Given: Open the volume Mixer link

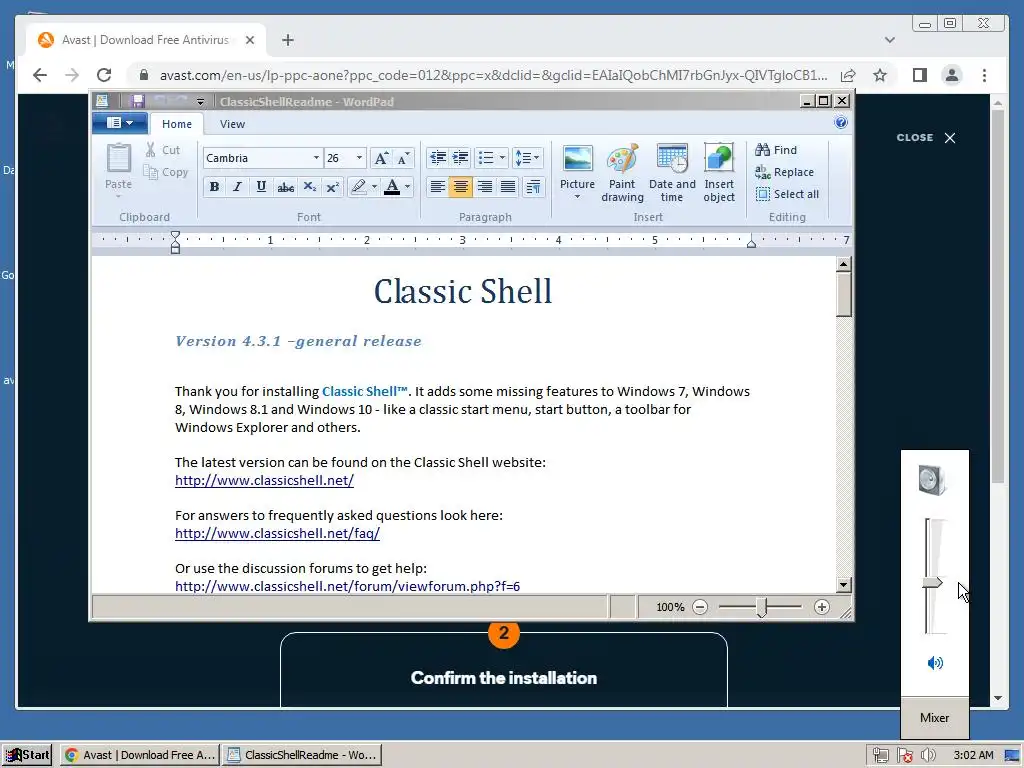Looking at the screenshot, I should point(935,718).
